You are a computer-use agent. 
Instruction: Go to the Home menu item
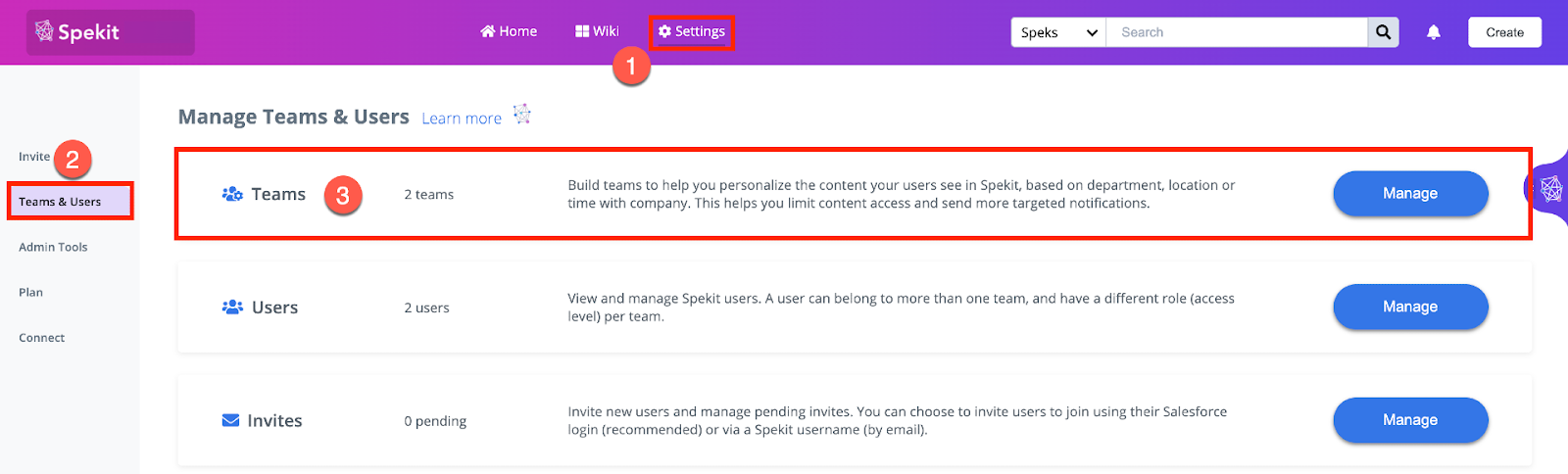(x=509, y=31)
